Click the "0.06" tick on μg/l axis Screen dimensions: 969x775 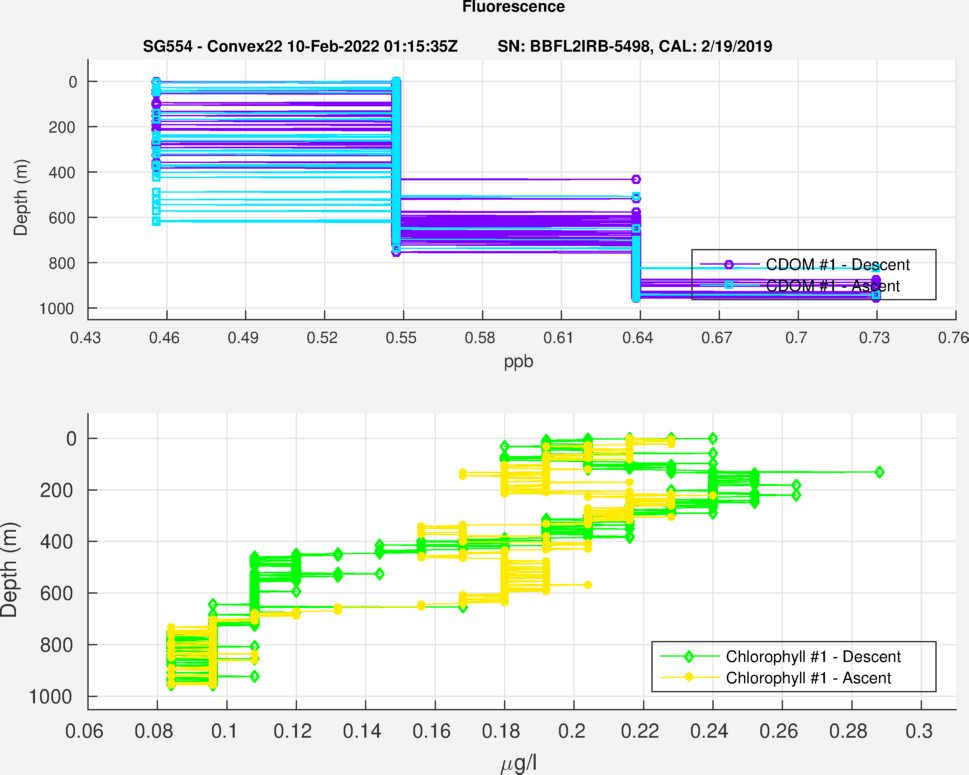point(85,731)
